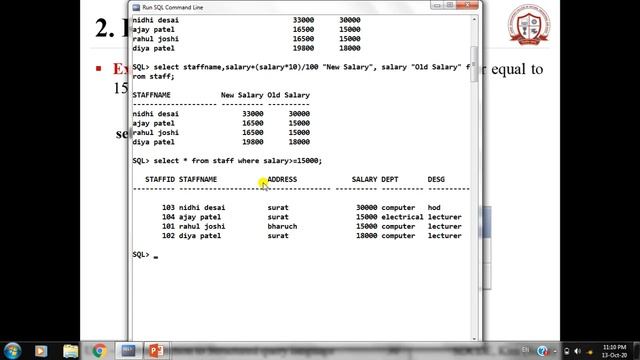
Task: Click the DESG column header
Action: point(436,180)
